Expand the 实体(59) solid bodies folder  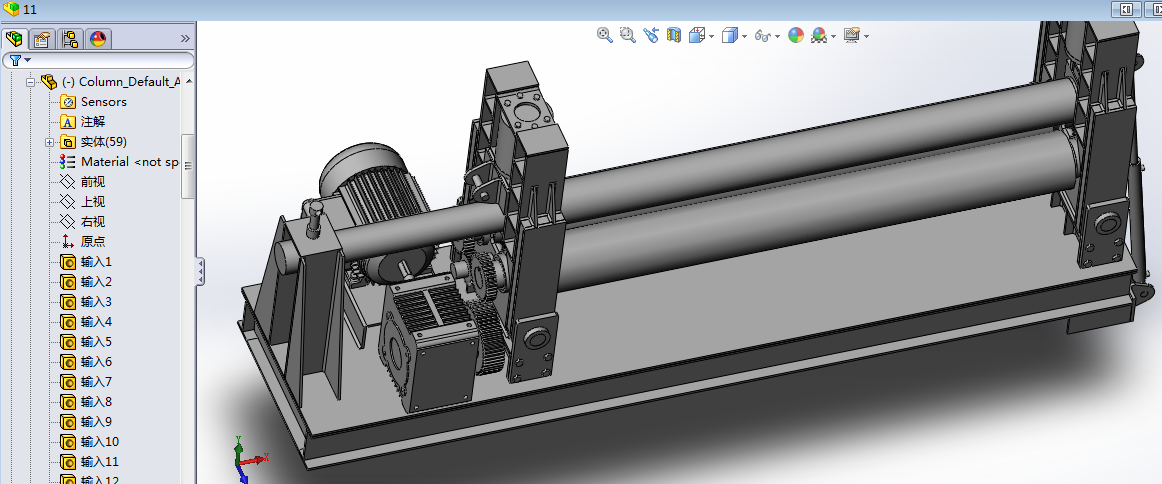49,142
